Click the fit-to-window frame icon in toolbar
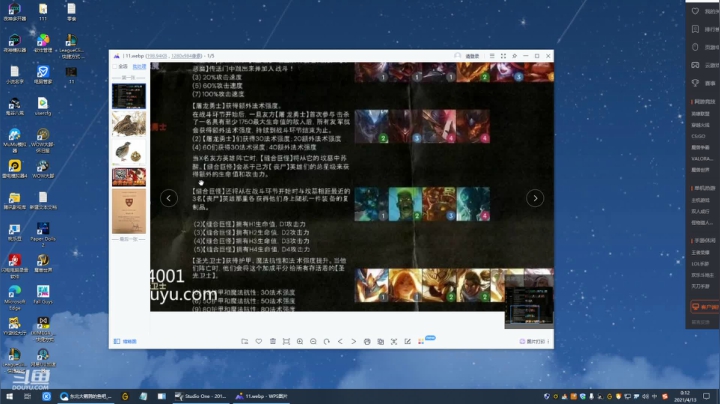 (x=286, y=341)
